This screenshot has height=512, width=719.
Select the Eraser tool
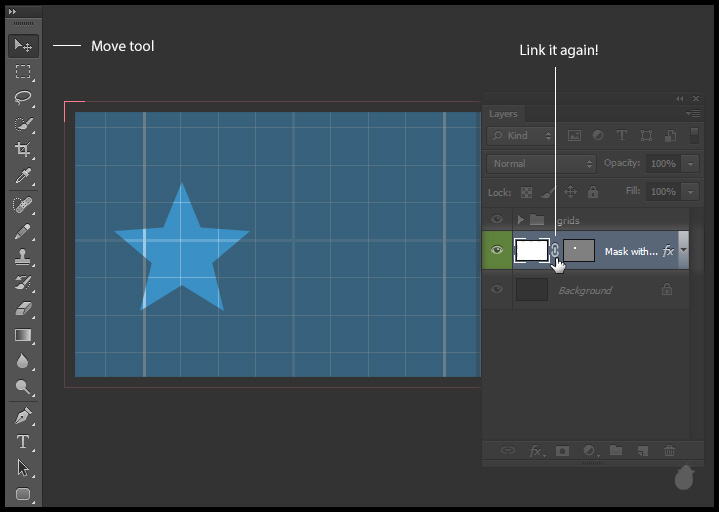tap(23, 309)
